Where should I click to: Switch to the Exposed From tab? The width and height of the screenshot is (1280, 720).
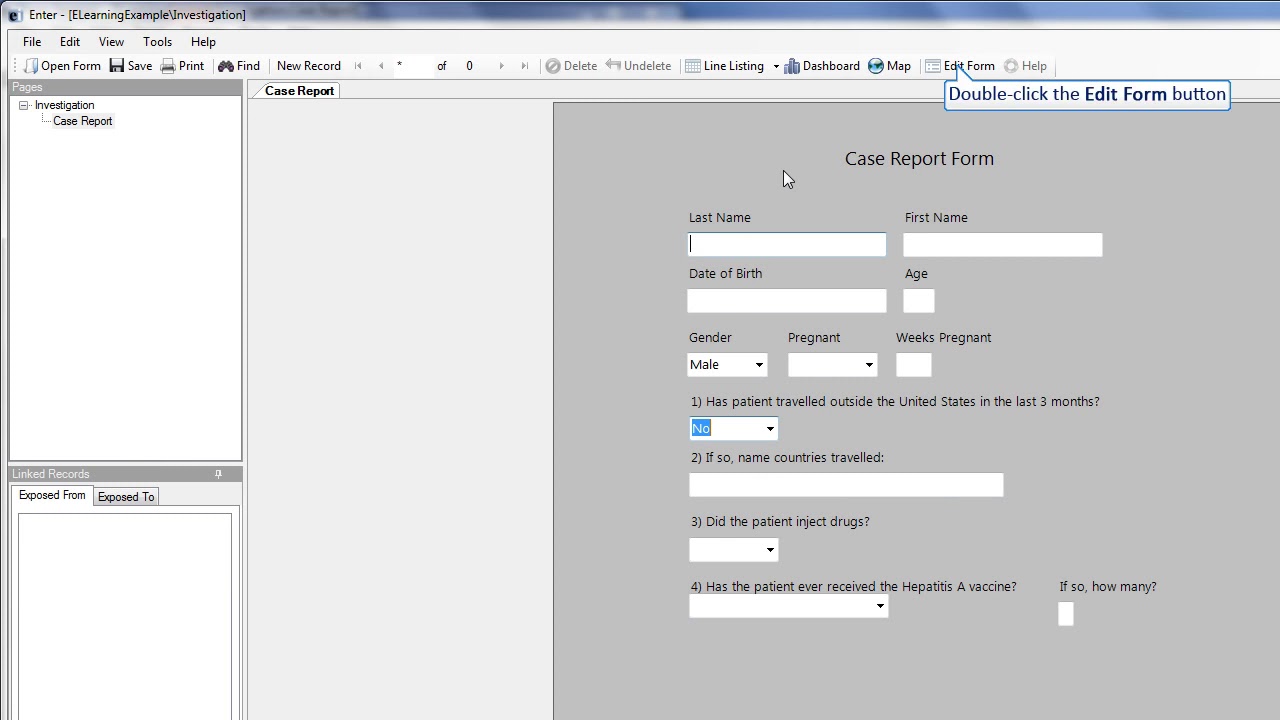pos(52,496)
